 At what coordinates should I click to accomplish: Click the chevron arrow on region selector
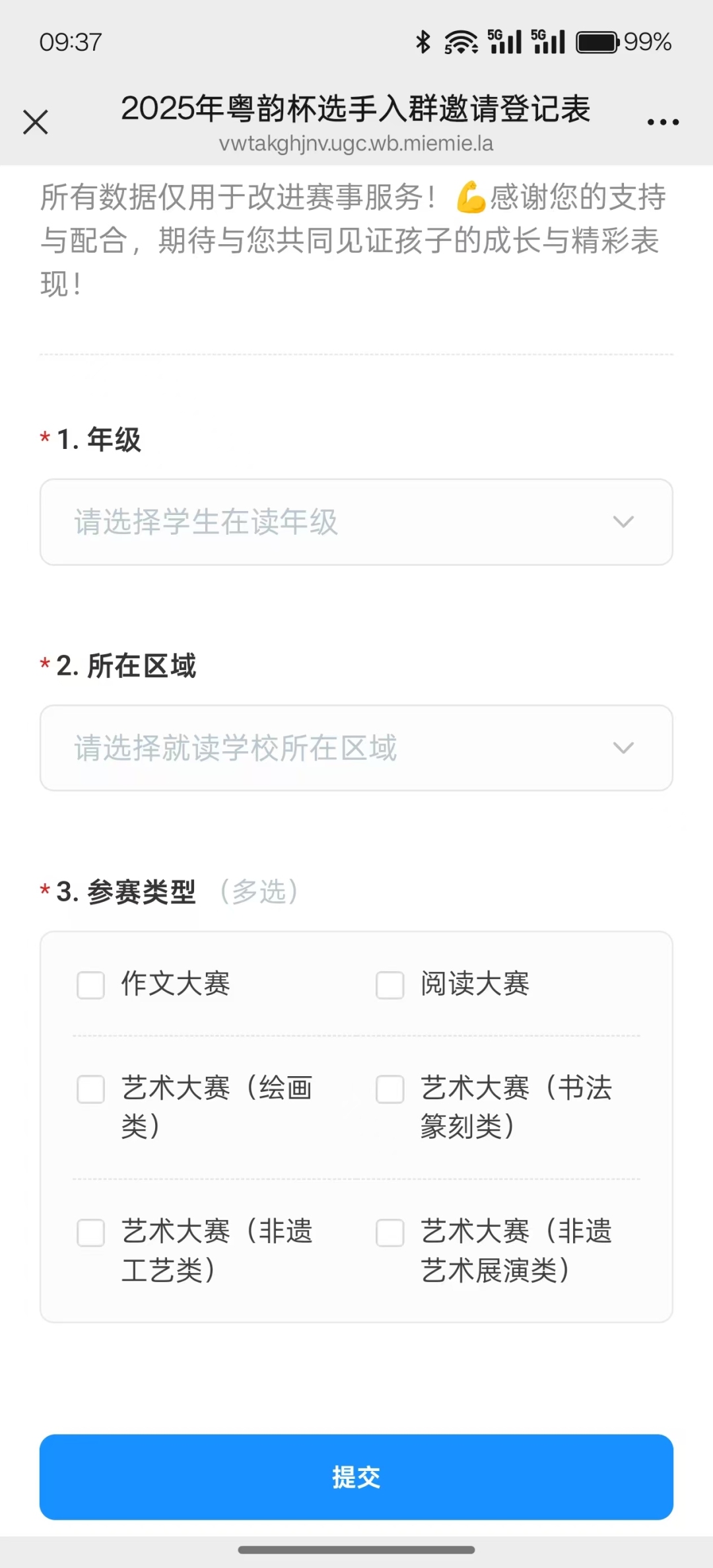coord(623,748)
